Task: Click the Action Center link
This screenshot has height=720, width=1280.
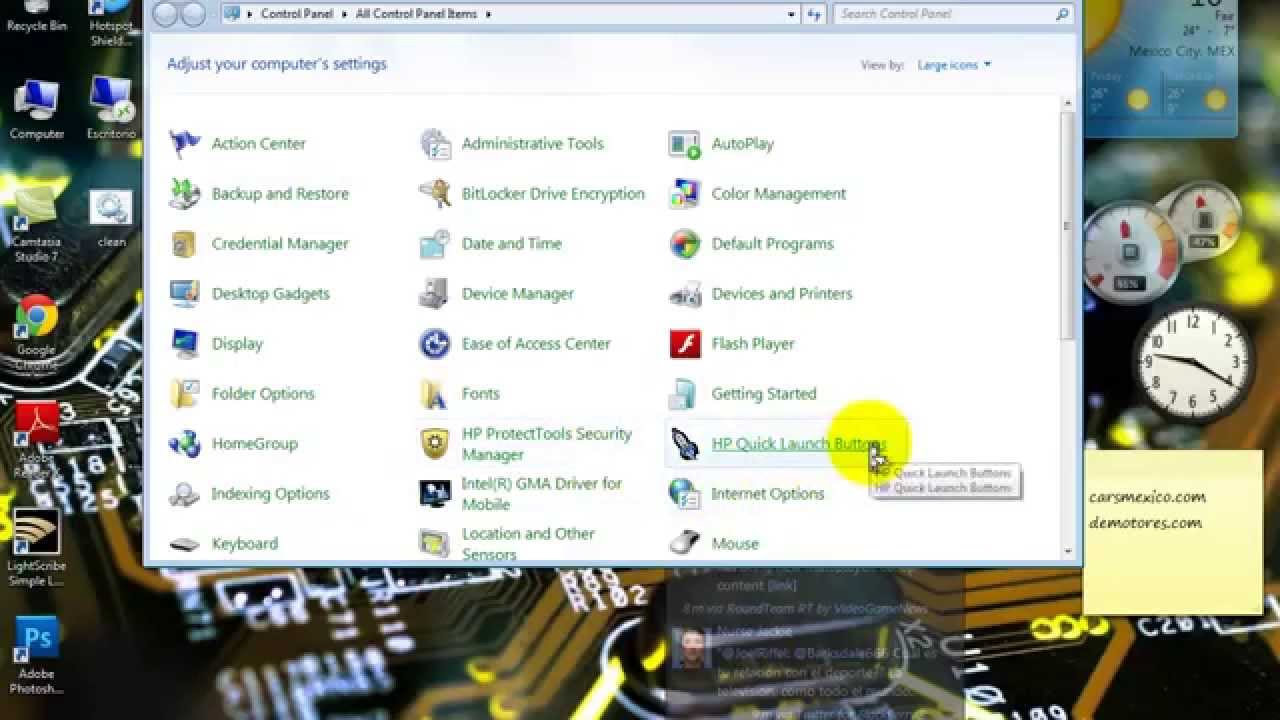Action: 259,144
